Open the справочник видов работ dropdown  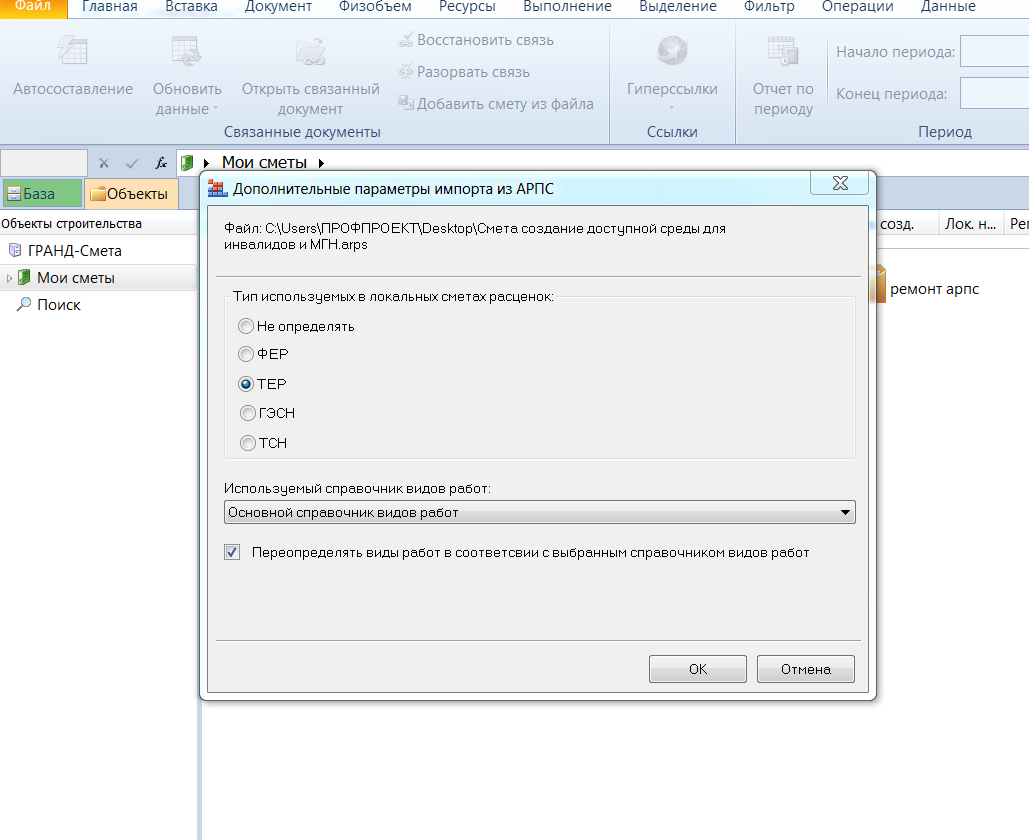(539, 512)
